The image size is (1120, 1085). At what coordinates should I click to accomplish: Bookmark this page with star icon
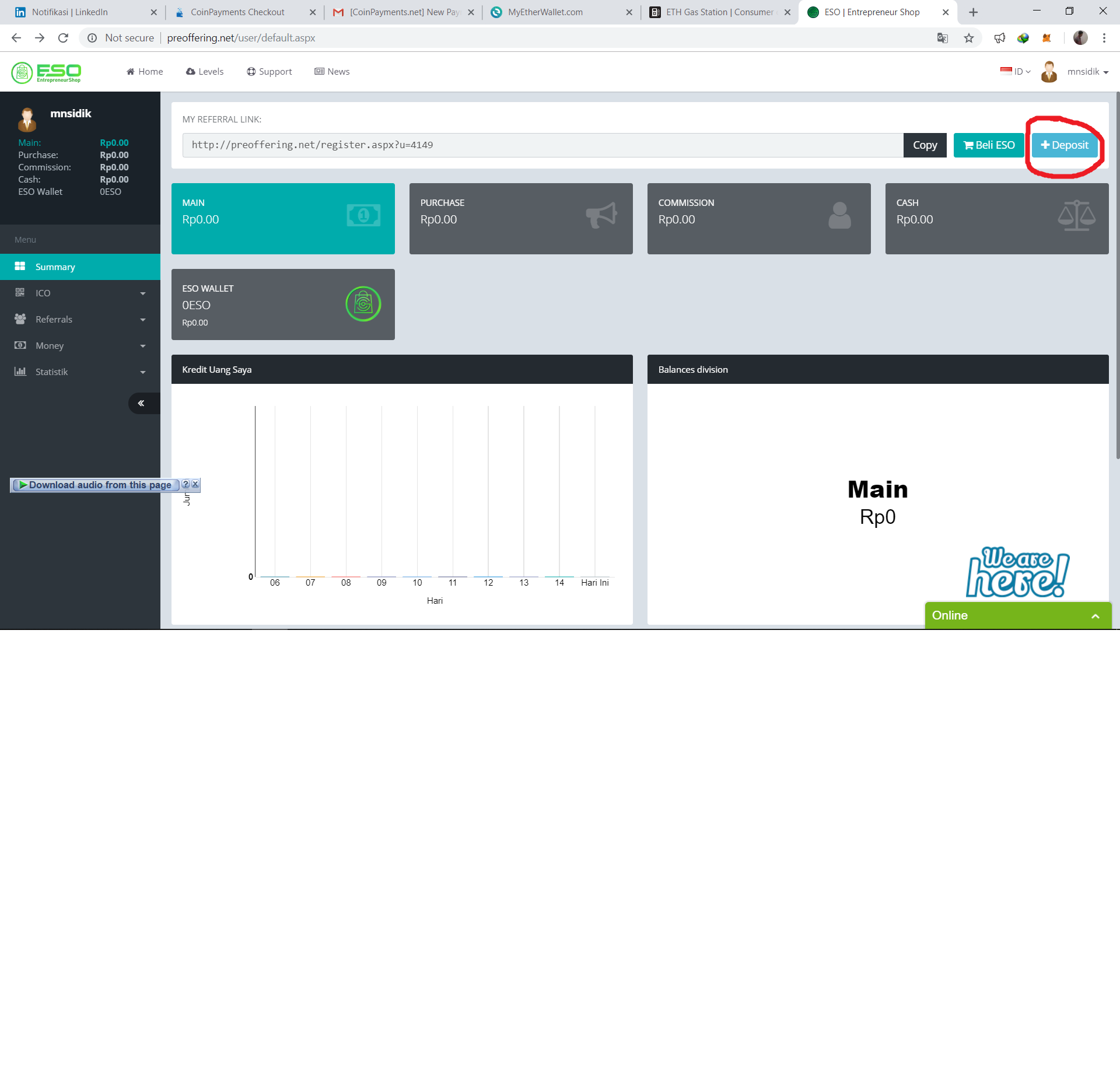(969, 38)
